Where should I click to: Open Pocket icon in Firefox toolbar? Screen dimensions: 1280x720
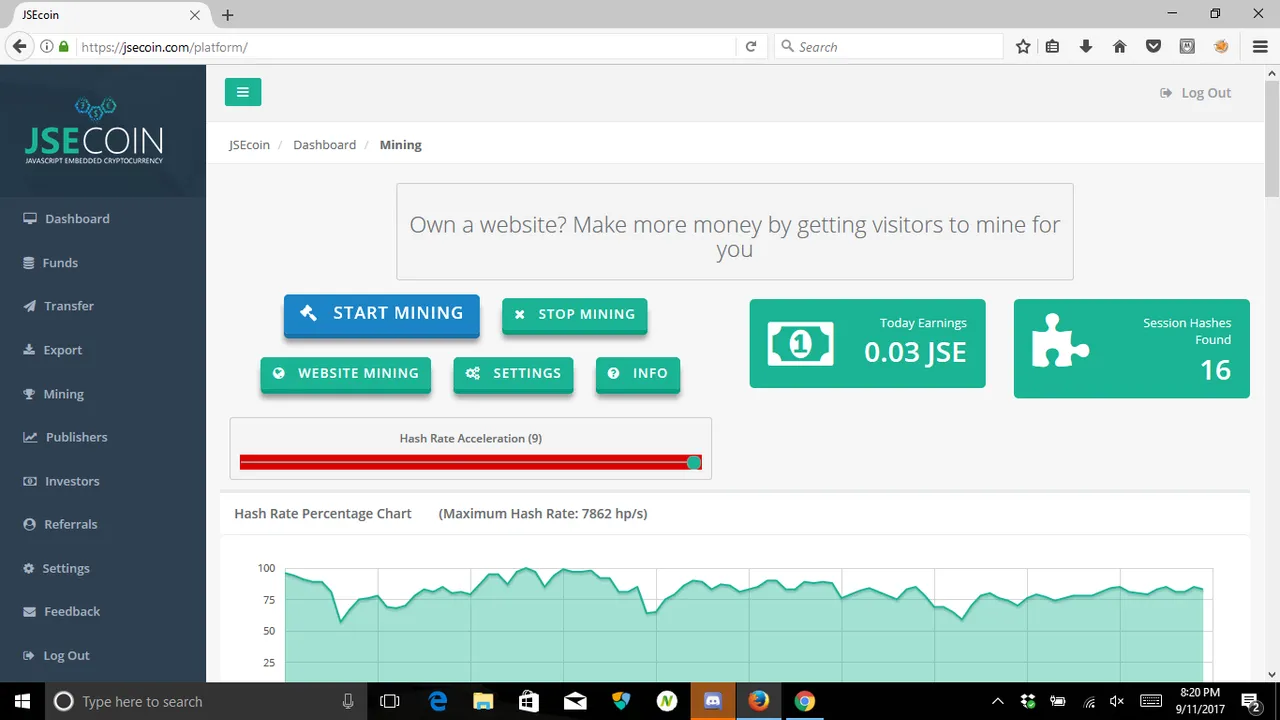(1153, 47)
